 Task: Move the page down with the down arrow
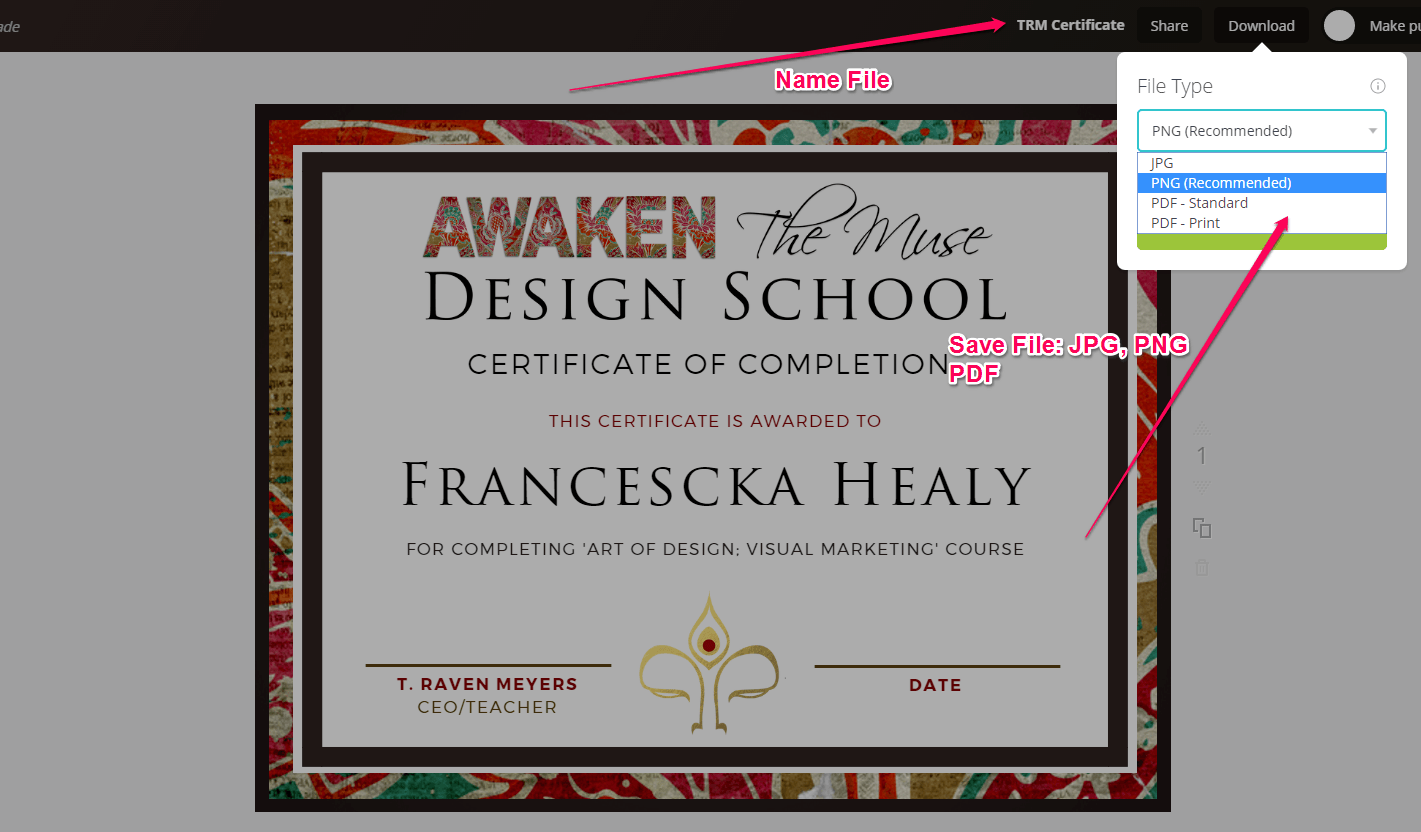1202,485
